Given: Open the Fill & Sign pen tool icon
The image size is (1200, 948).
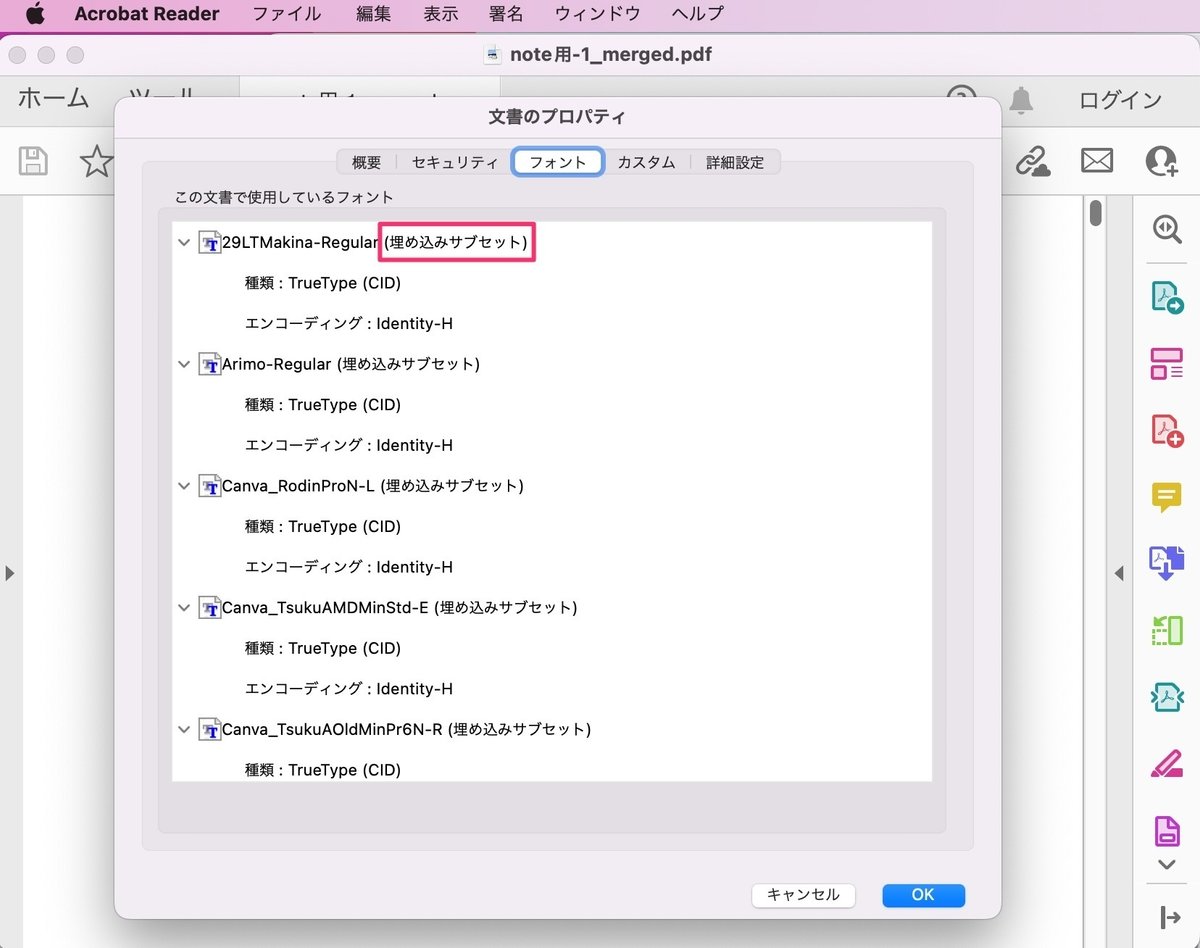Looking at the screenshot, I should pyautogui.click(x=1166, y=765).
